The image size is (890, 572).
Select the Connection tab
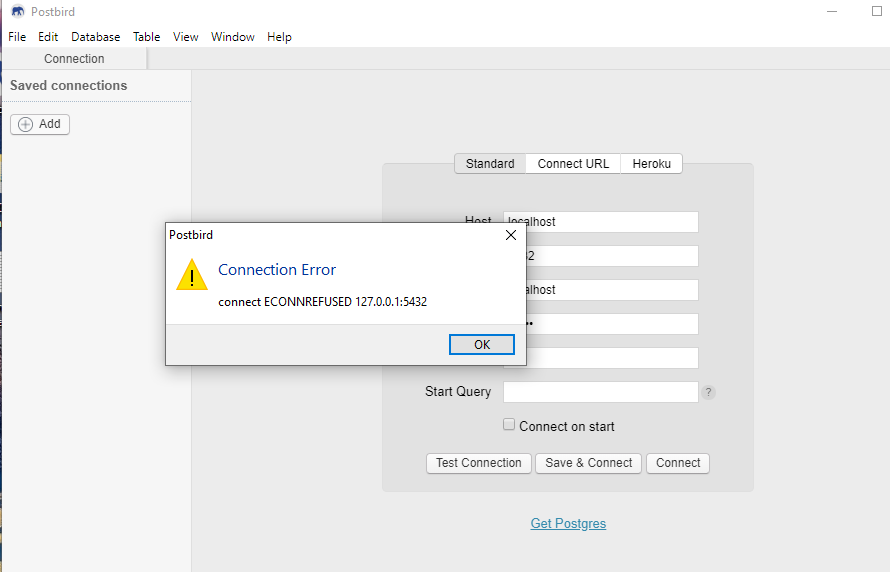point(74,58)
